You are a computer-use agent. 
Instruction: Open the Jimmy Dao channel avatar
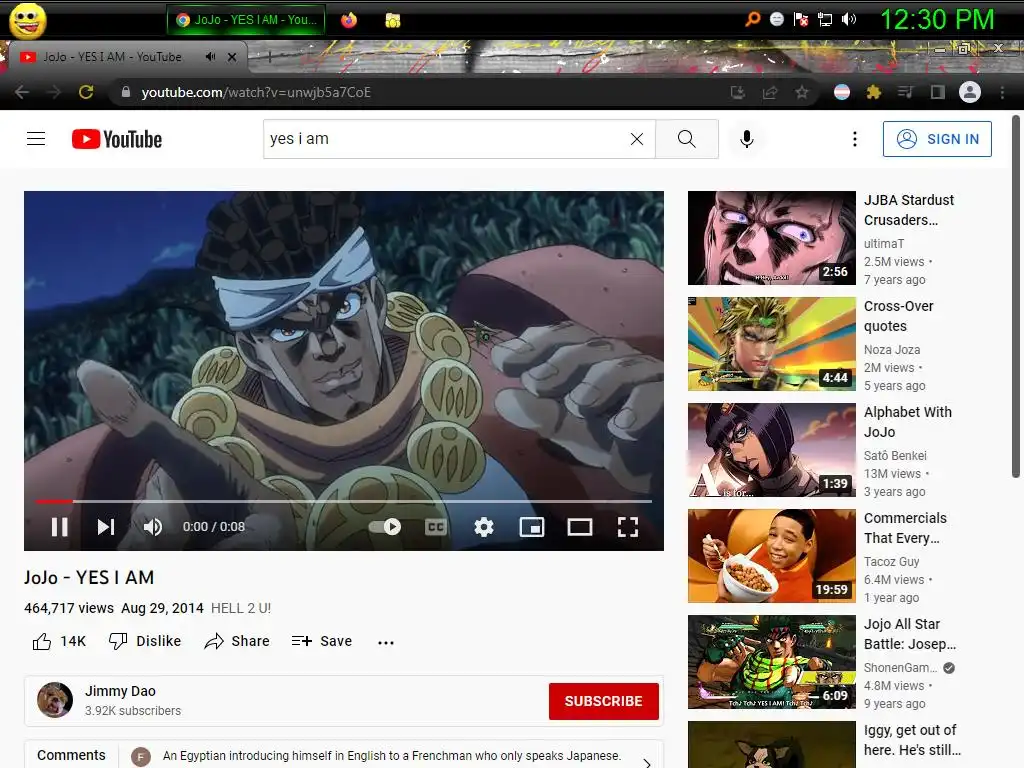[x=55, y=700]
